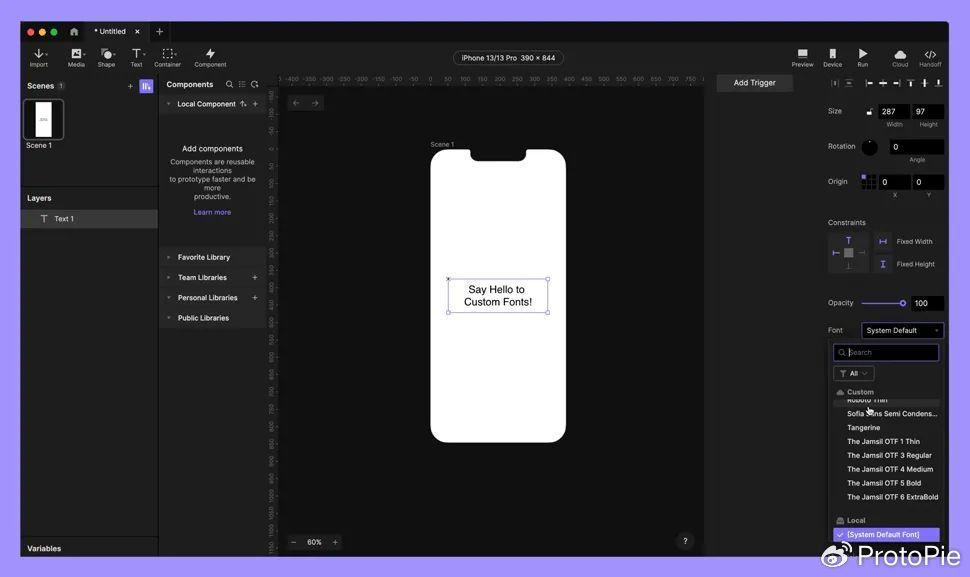Open the Import tool in the toolbar

pos(39,58)
